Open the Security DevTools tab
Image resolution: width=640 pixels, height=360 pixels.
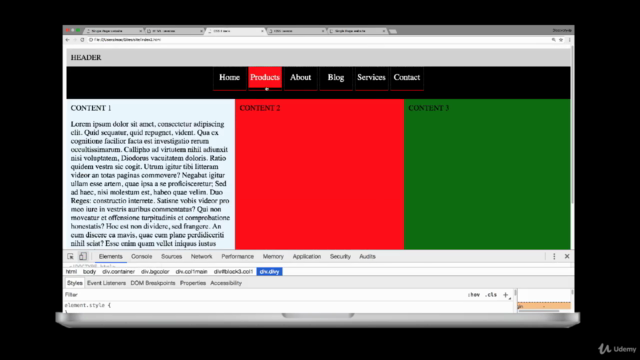pos(340,256)
